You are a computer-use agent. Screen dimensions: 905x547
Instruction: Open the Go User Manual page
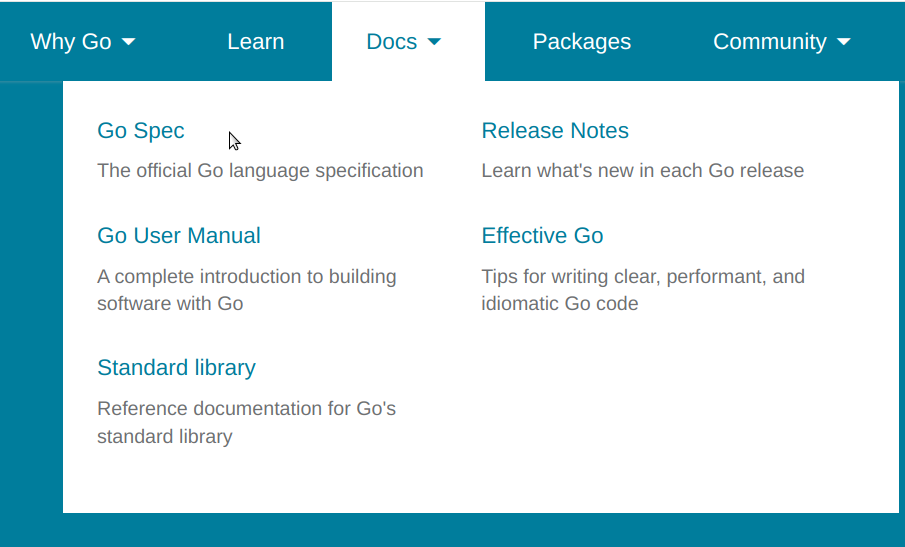point(179,235)
